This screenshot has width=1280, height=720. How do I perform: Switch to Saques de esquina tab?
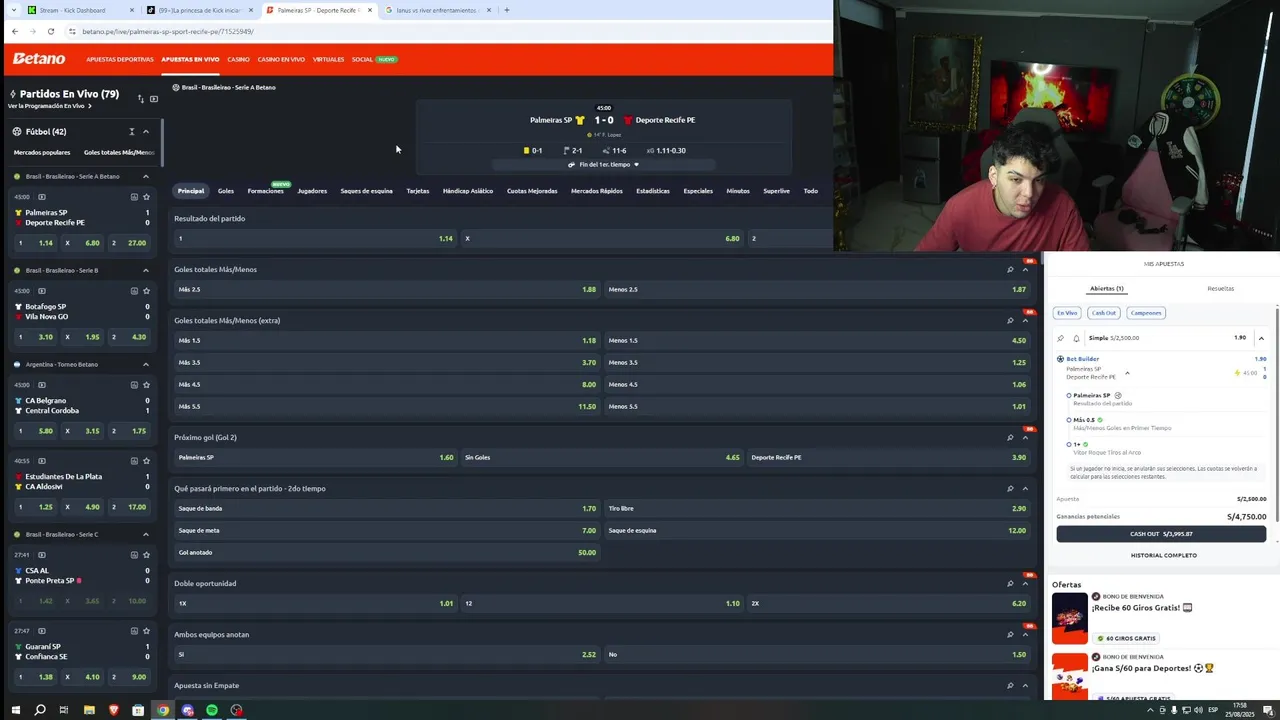(x=366, y=191)
